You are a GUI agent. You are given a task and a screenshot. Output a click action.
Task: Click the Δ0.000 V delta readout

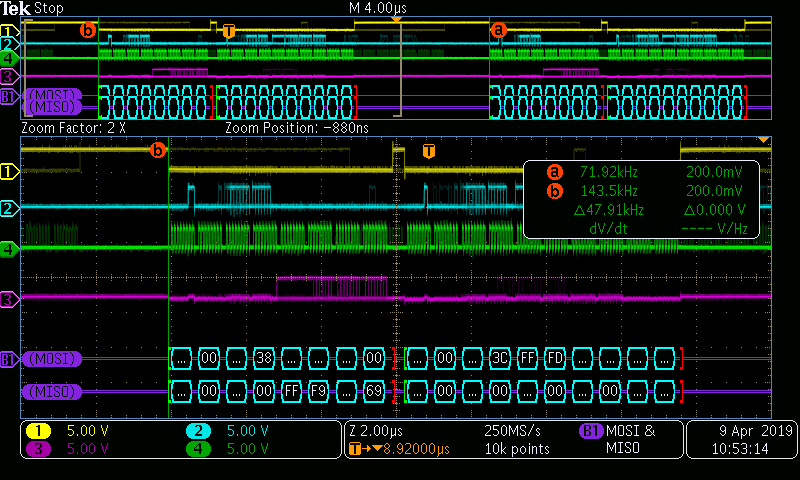click(714, 210)
